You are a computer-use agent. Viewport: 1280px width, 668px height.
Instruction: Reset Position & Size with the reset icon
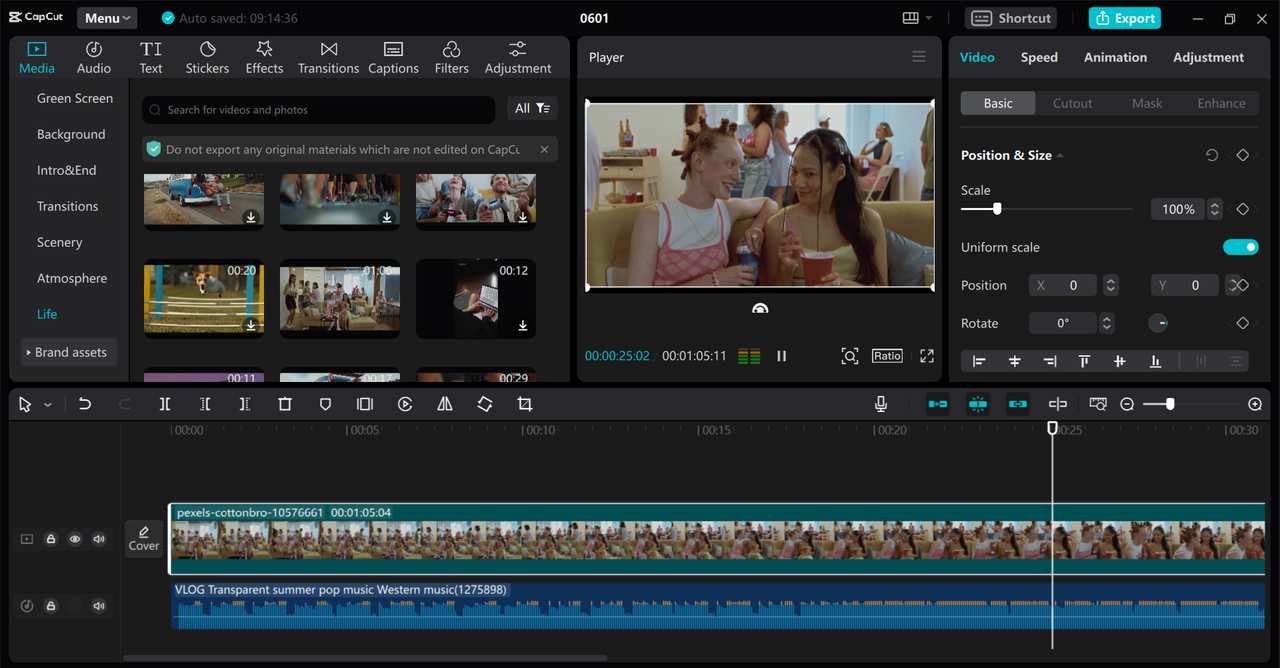click(1212, 155)
